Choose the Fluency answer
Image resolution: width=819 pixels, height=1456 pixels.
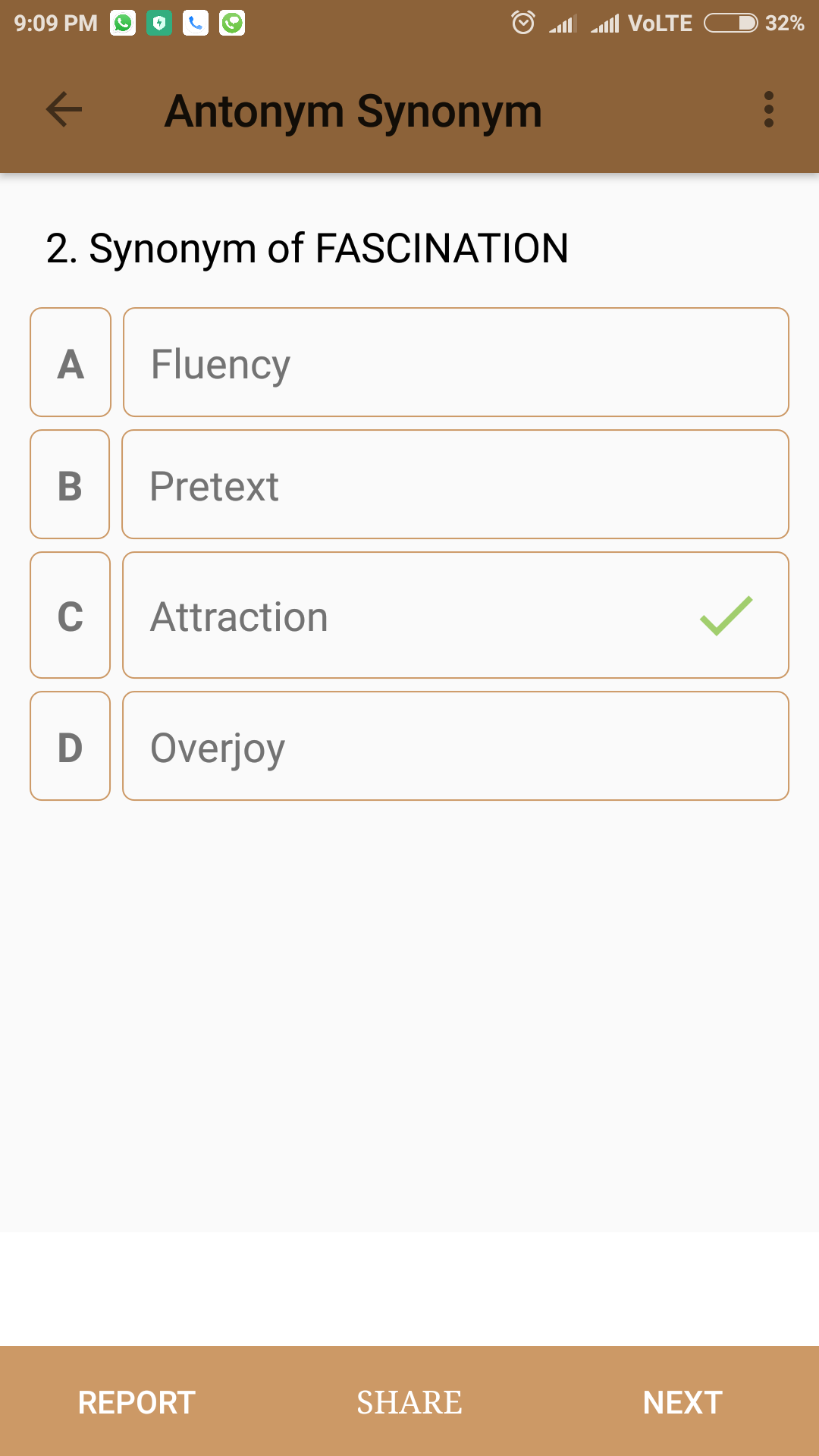(x=456, y=362)
